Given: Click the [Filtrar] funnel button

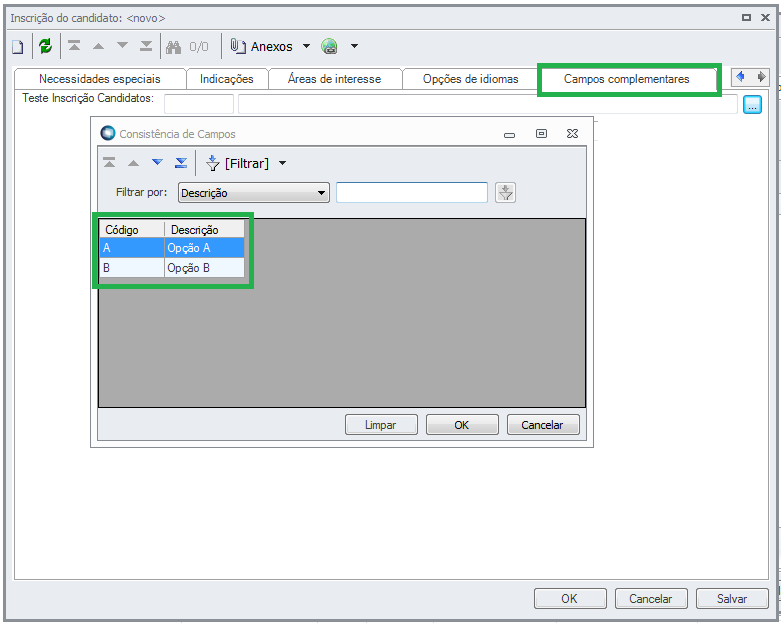Looking at the screenshot, I should click(x=237, y=163).
